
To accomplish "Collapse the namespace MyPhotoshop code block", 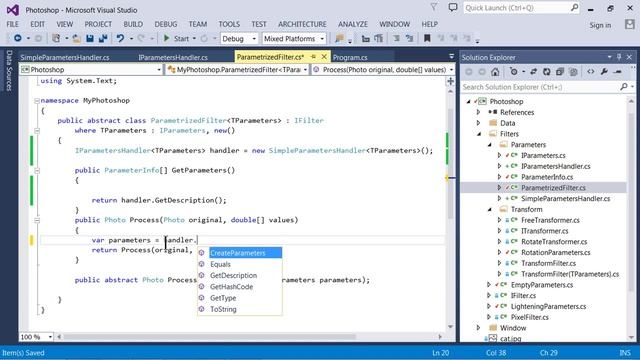I will 37,100.
